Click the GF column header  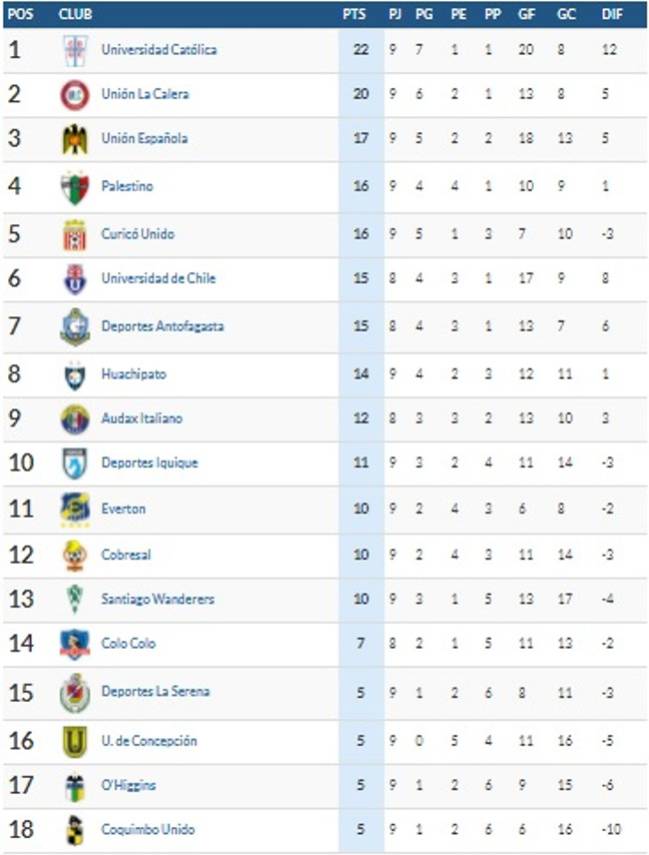(526, 14)
